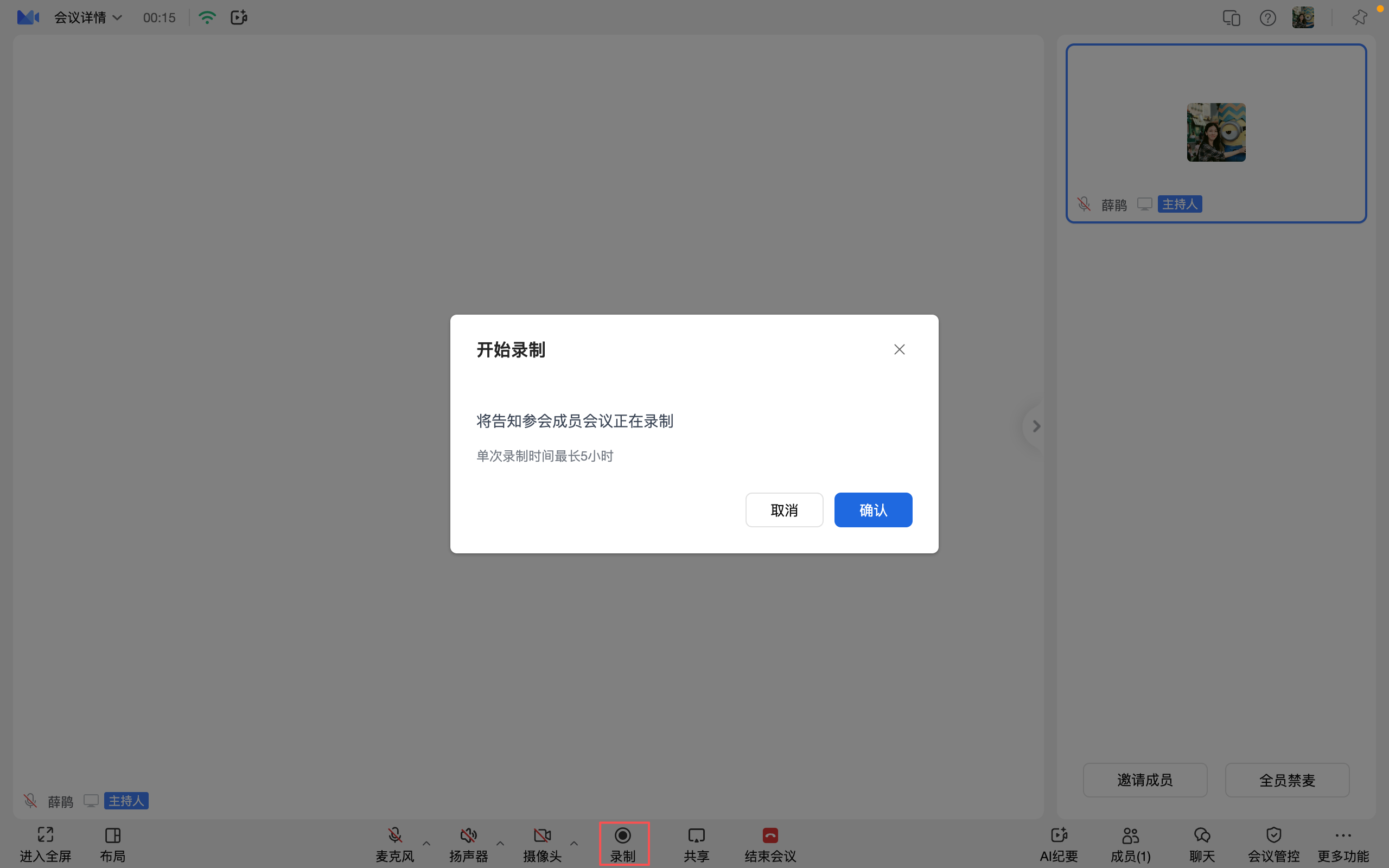Image resolution: width=1389 pixels, height=868 pixels.
Task: Open the 成员(1) members list
Action: tap(1130, 844)
